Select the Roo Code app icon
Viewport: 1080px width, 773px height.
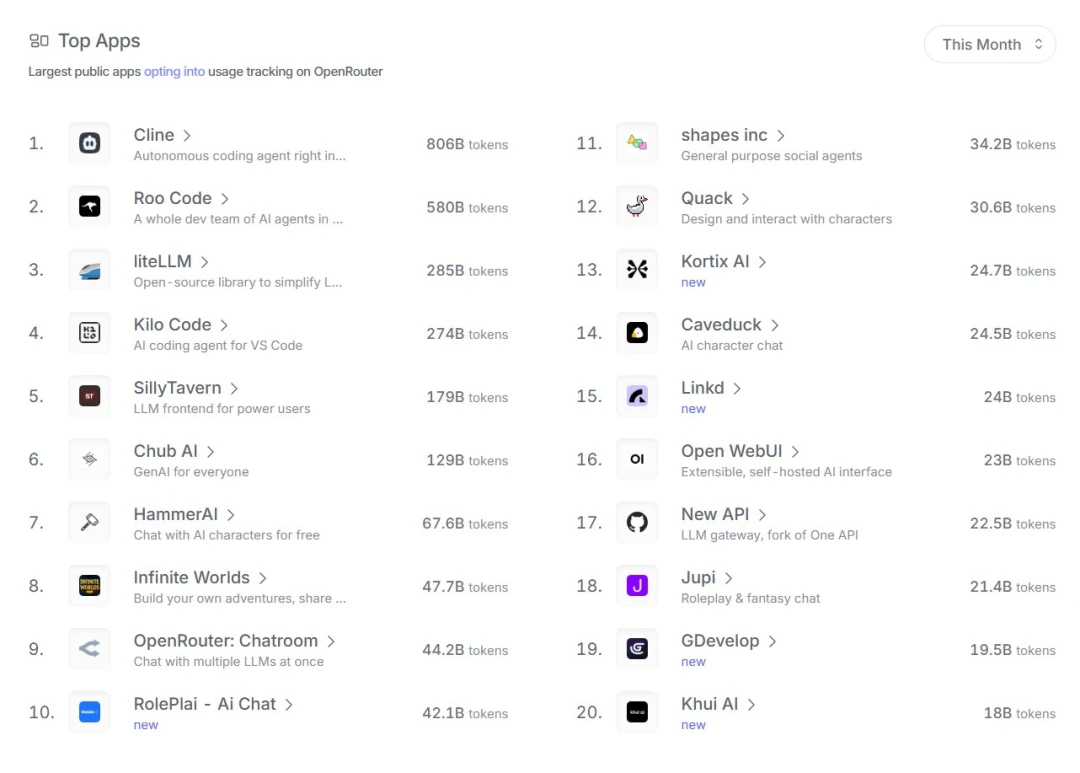(x=89, y=206)
